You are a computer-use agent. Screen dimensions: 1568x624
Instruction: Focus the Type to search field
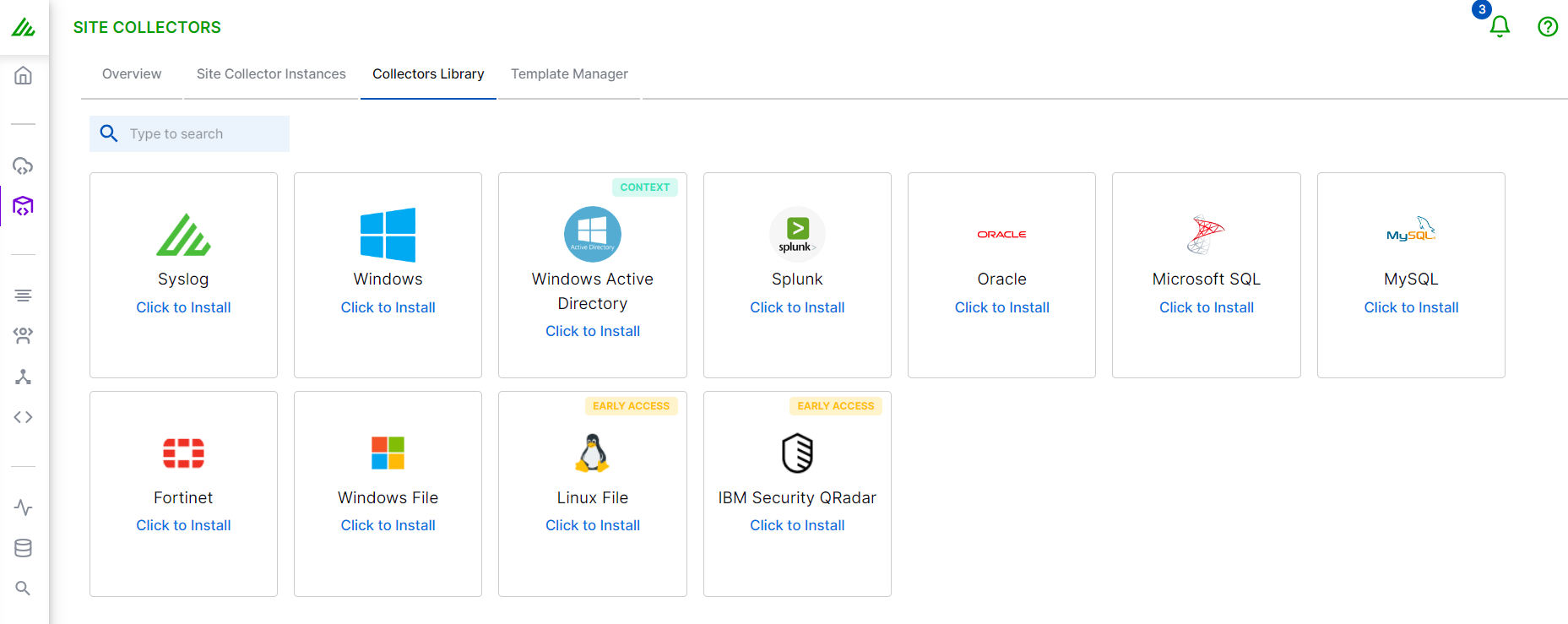coord(189,133)
